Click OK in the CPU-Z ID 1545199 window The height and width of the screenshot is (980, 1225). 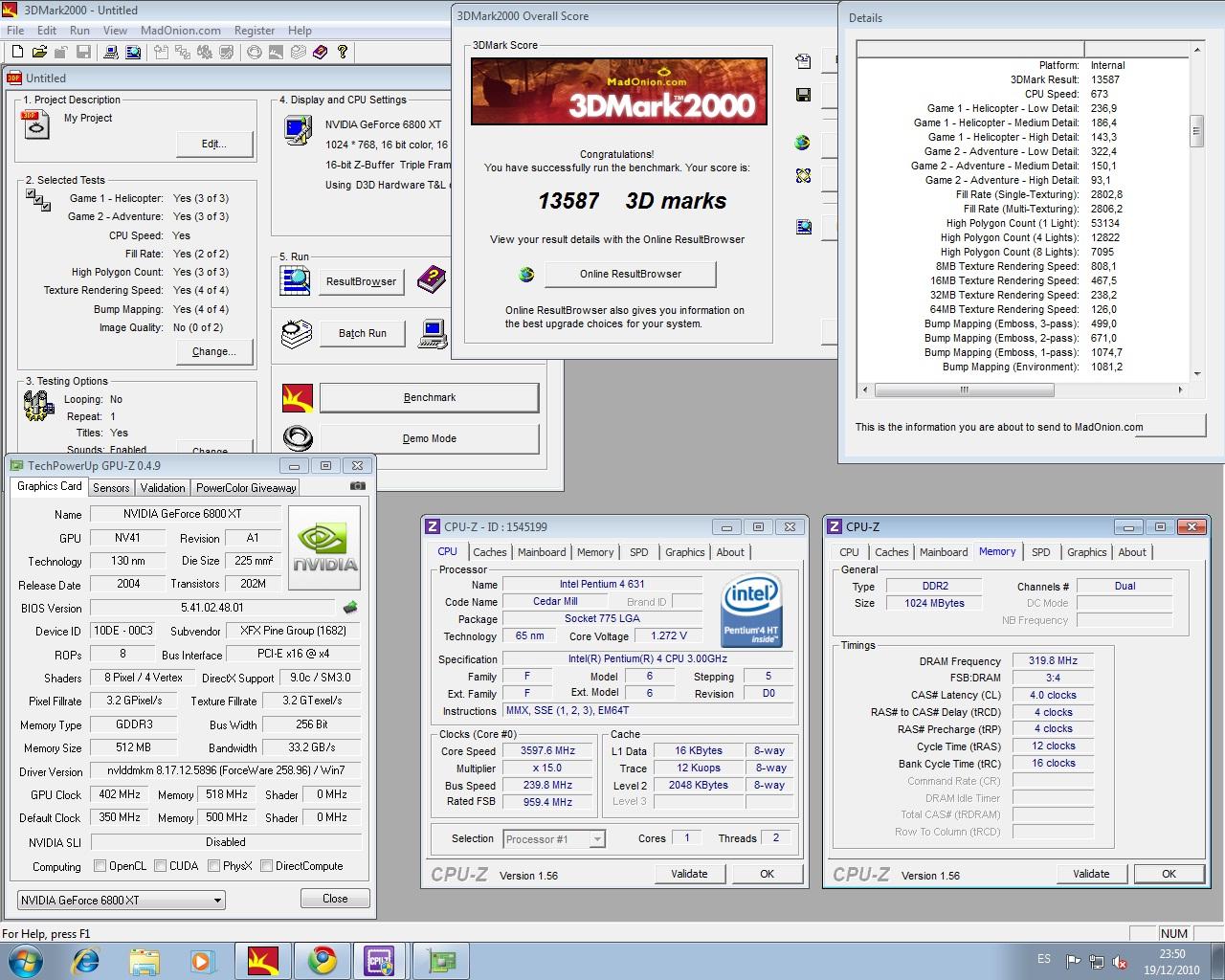coord(767,874)
